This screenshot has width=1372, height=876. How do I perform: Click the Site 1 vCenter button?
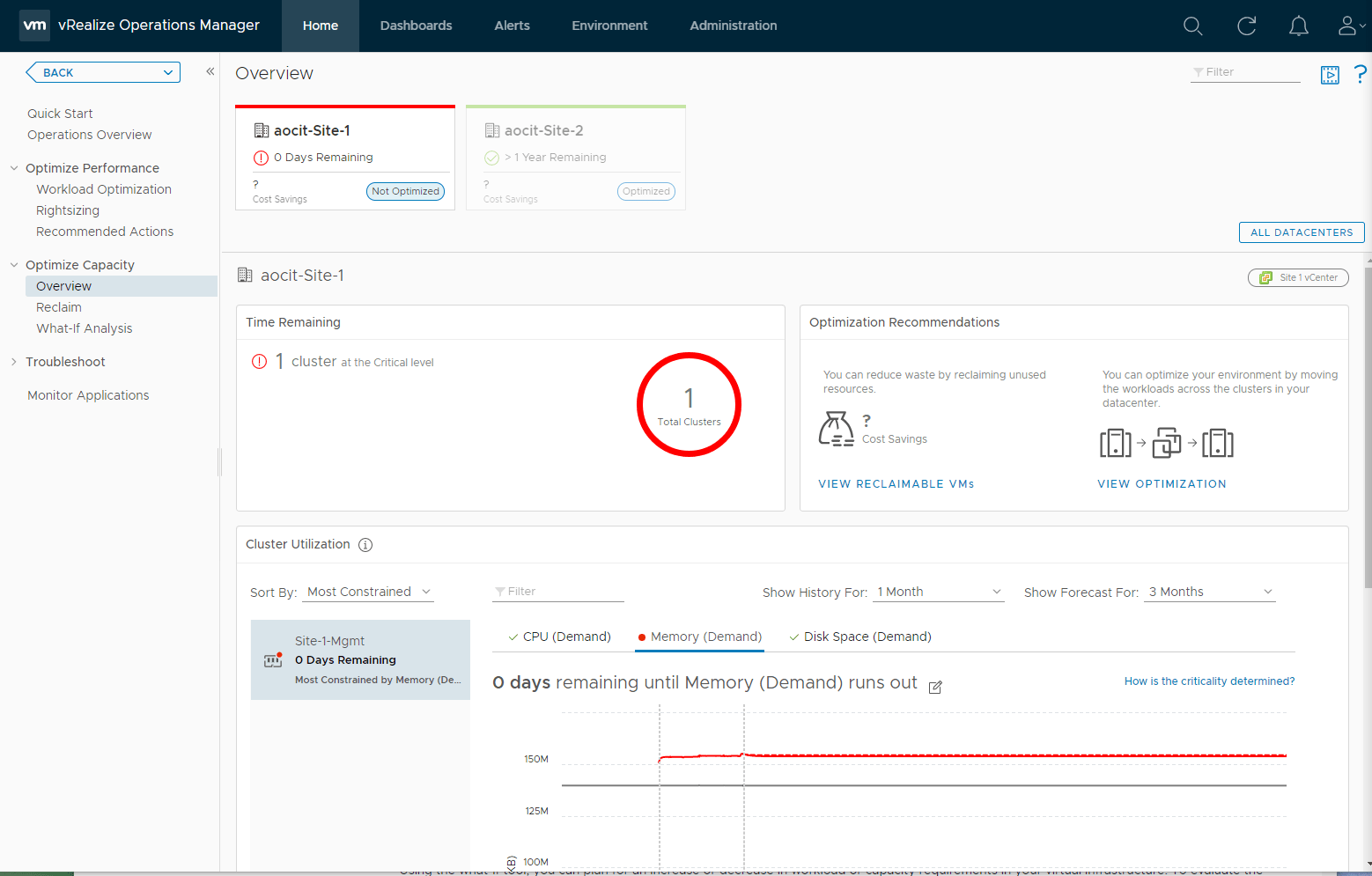tap(1298, 277)
